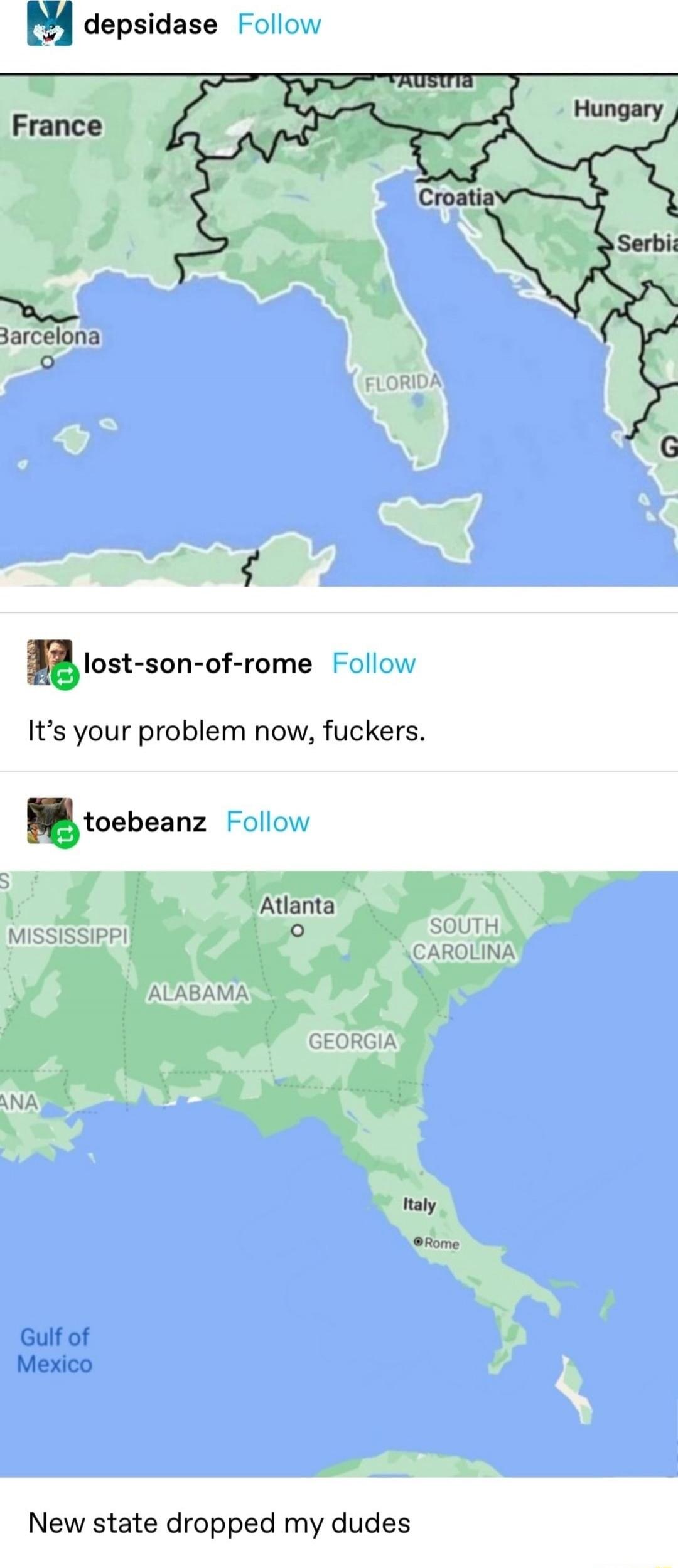
Task: Open depsidase's Bugs Bunny avatar
Action: coord(50,23)
